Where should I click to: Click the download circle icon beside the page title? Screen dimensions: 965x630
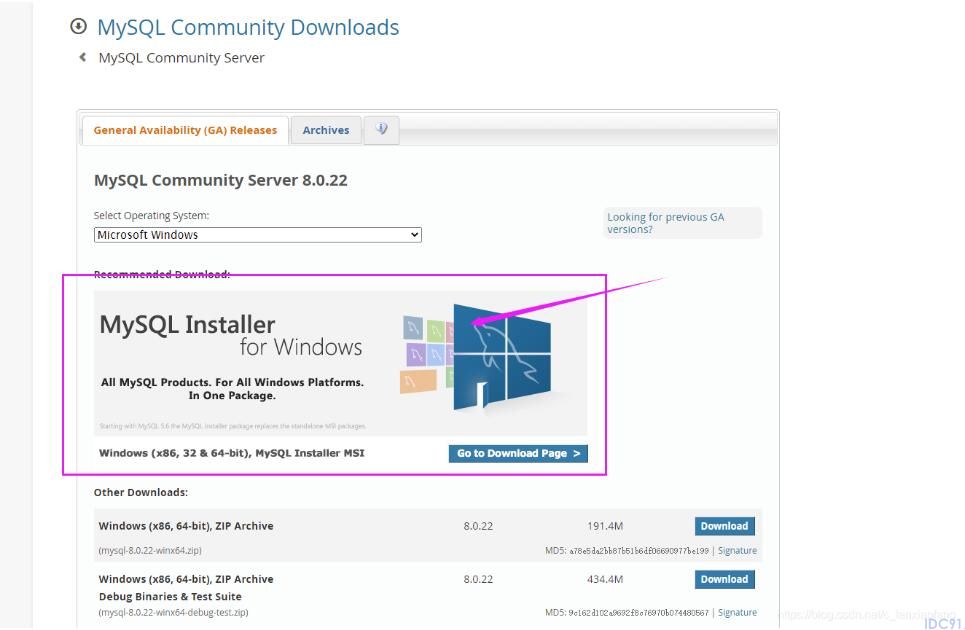tap(79, 26)
